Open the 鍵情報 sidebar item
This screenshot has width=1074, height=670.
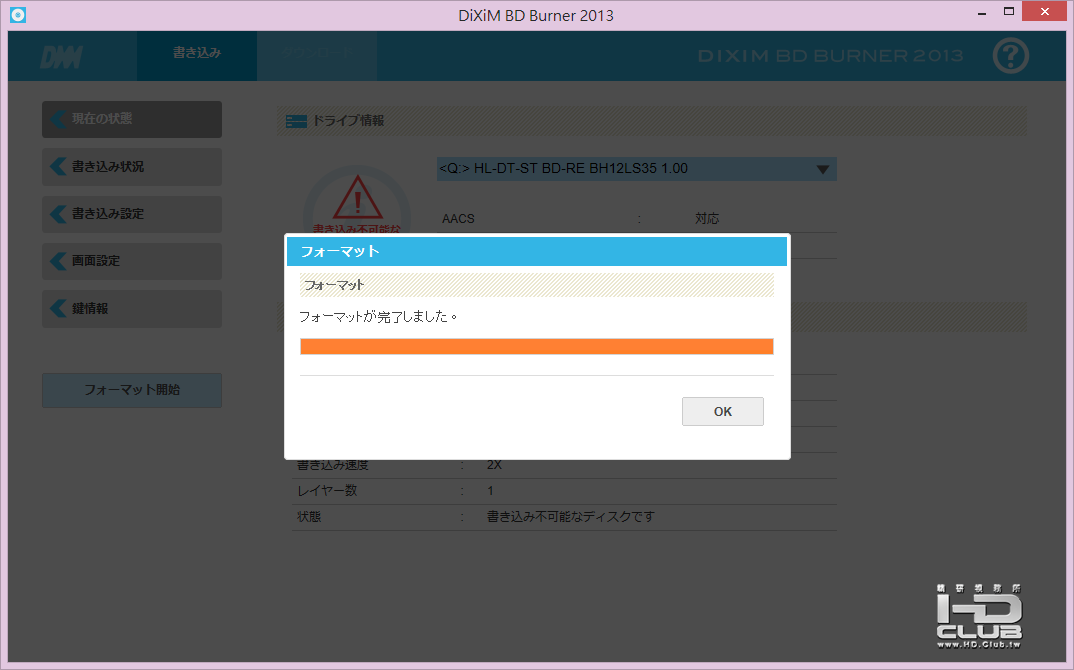[x=132, y=308]
